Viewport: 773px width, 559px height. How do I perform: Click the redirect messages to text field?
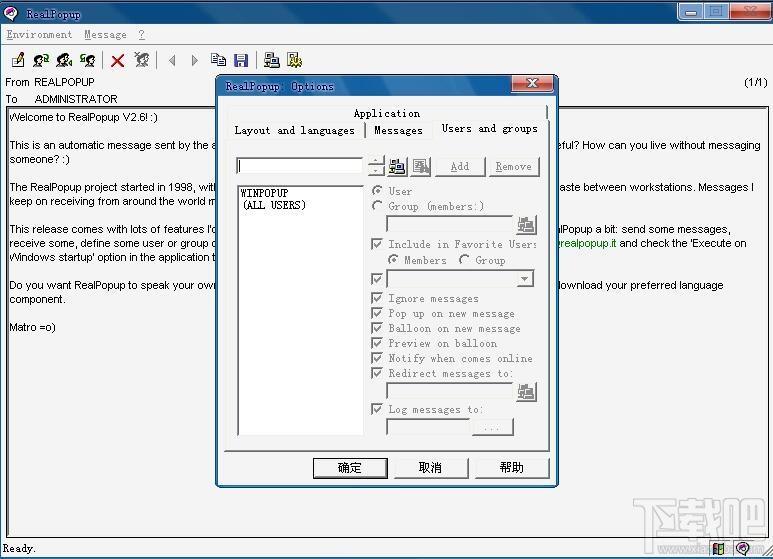[451, 392]
